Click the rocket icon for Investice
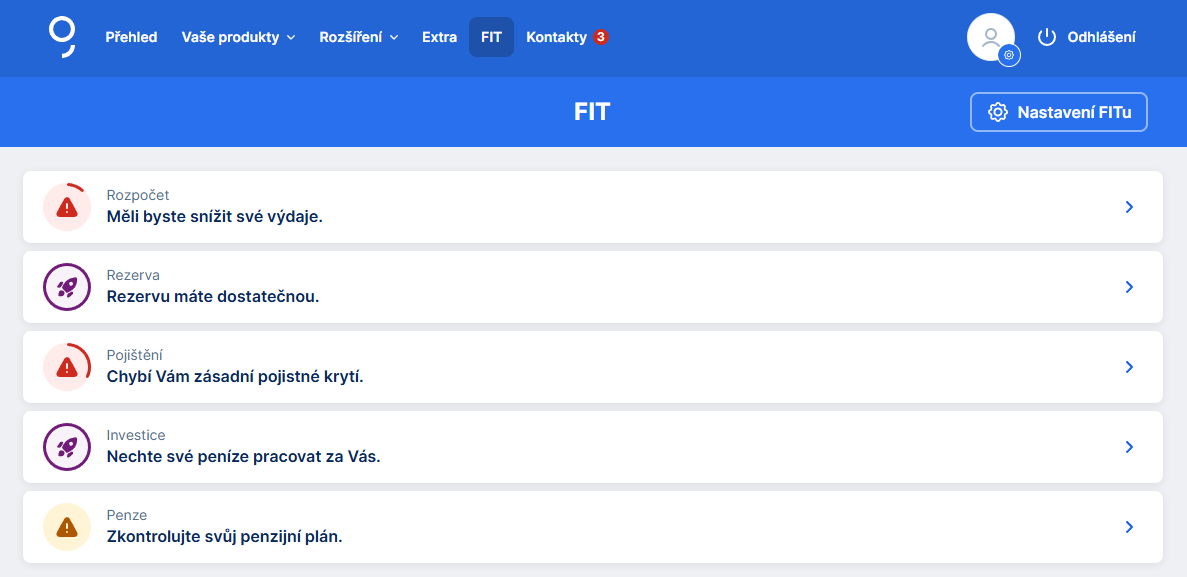Image resolution: width=1187 pixels, height=577 pixels. (x=67, y=447)
